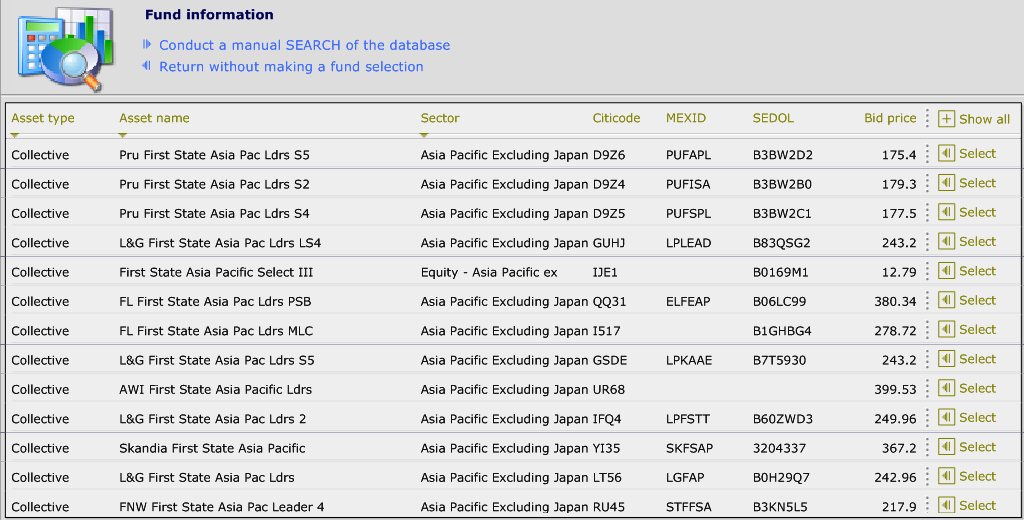
Task: Choose Select link for citicode D9Z6
Action: pyautogui.click(x=978, y=154)
